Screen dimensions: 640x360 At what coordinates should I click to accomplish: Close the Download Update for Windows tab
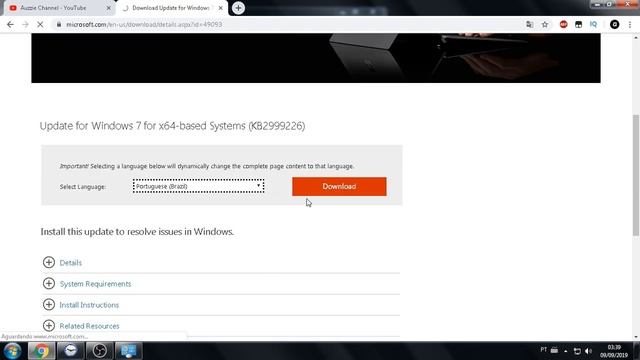pyautogui.click(x=220, y=8)
